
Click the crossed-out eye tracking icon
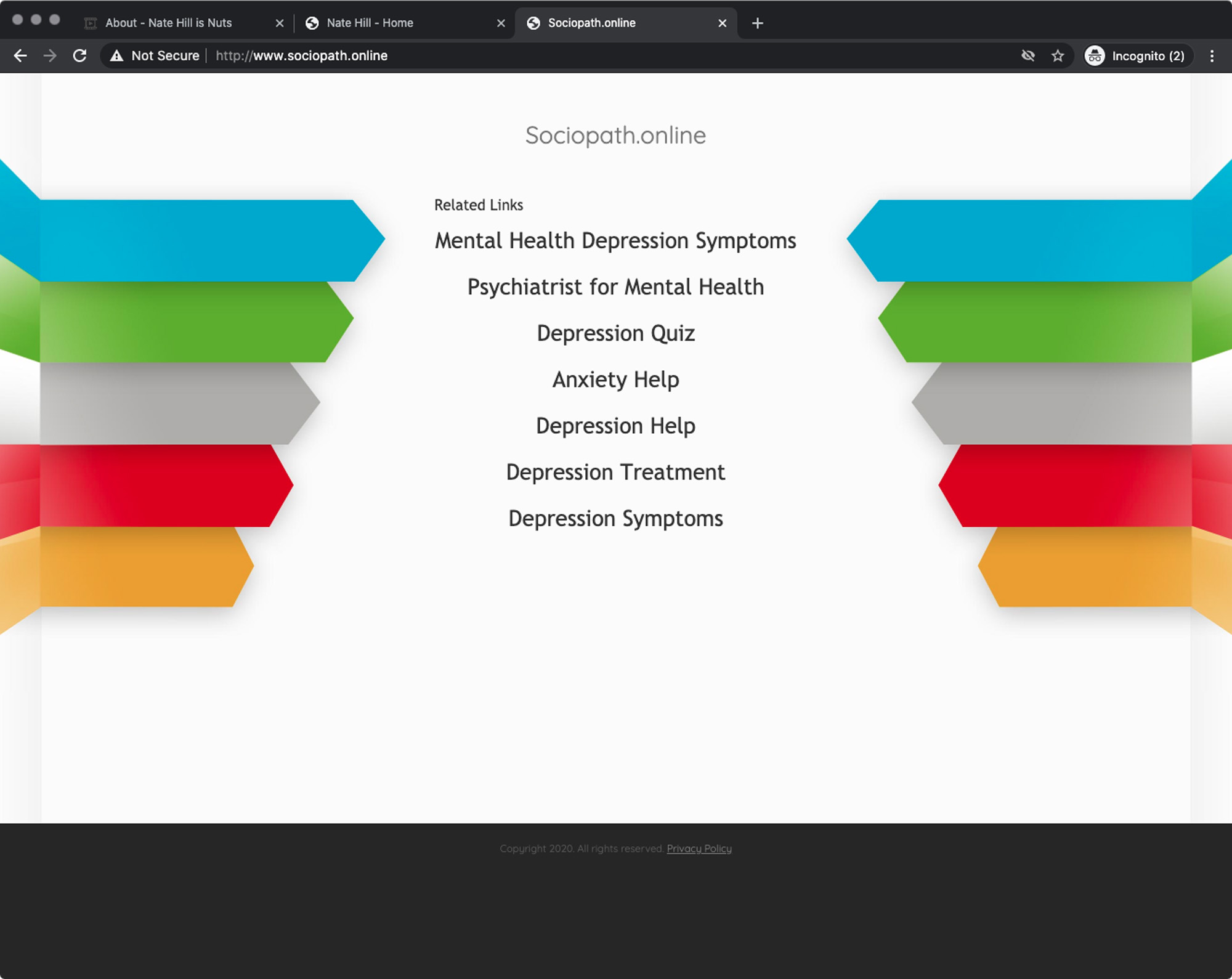(x=1027, y=56)
